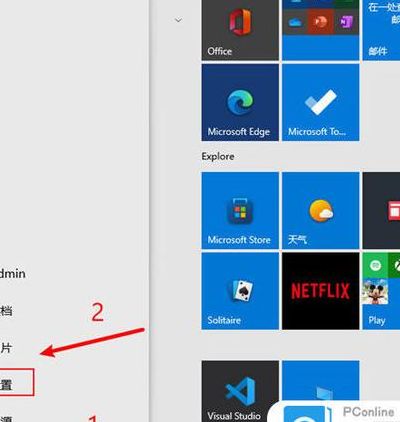Screen dimensions: 400x422
Task: Open the Microsoft Store tile
Action: (240, 210)
